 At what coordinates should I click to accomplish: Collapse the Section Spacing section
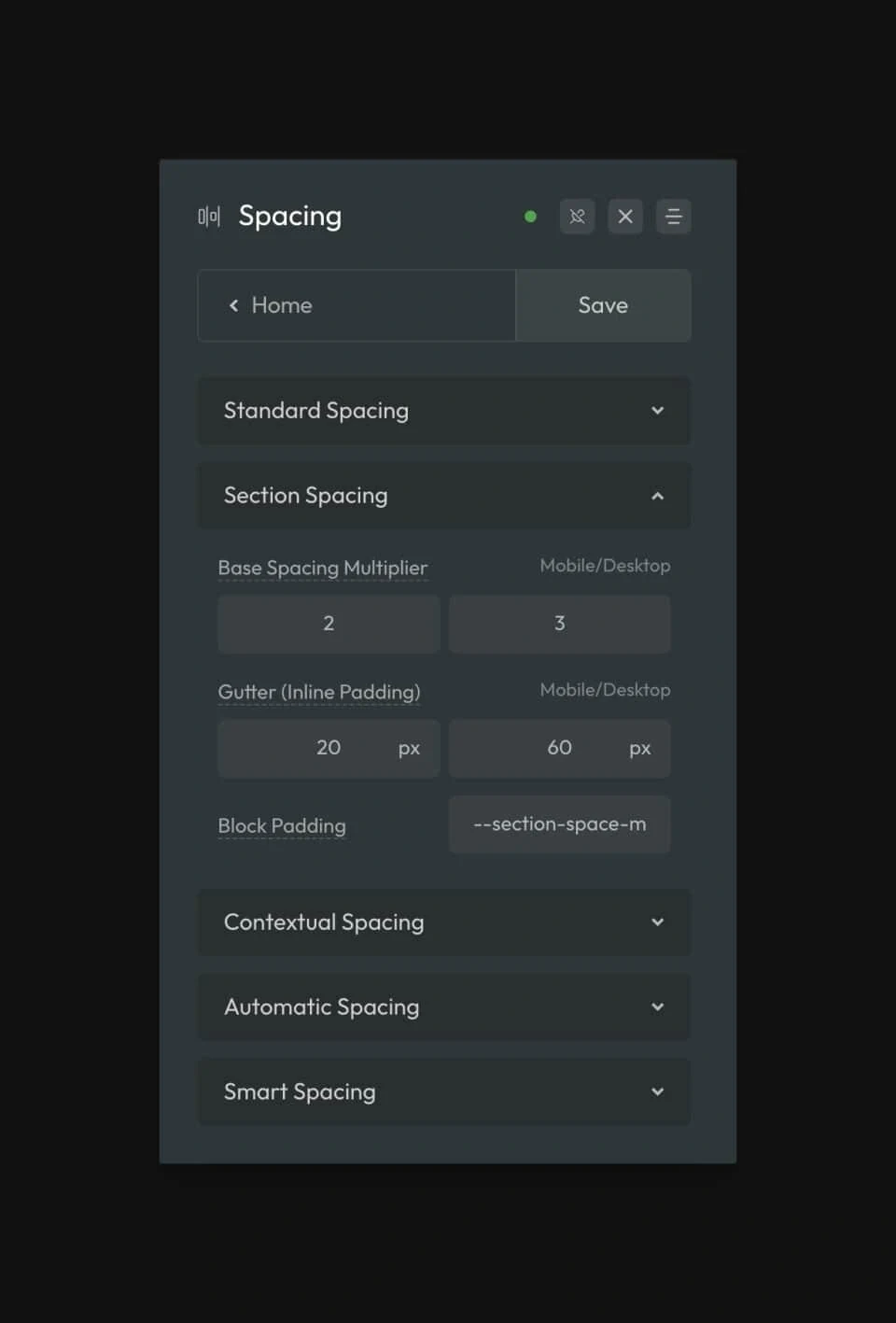(443, 496)
